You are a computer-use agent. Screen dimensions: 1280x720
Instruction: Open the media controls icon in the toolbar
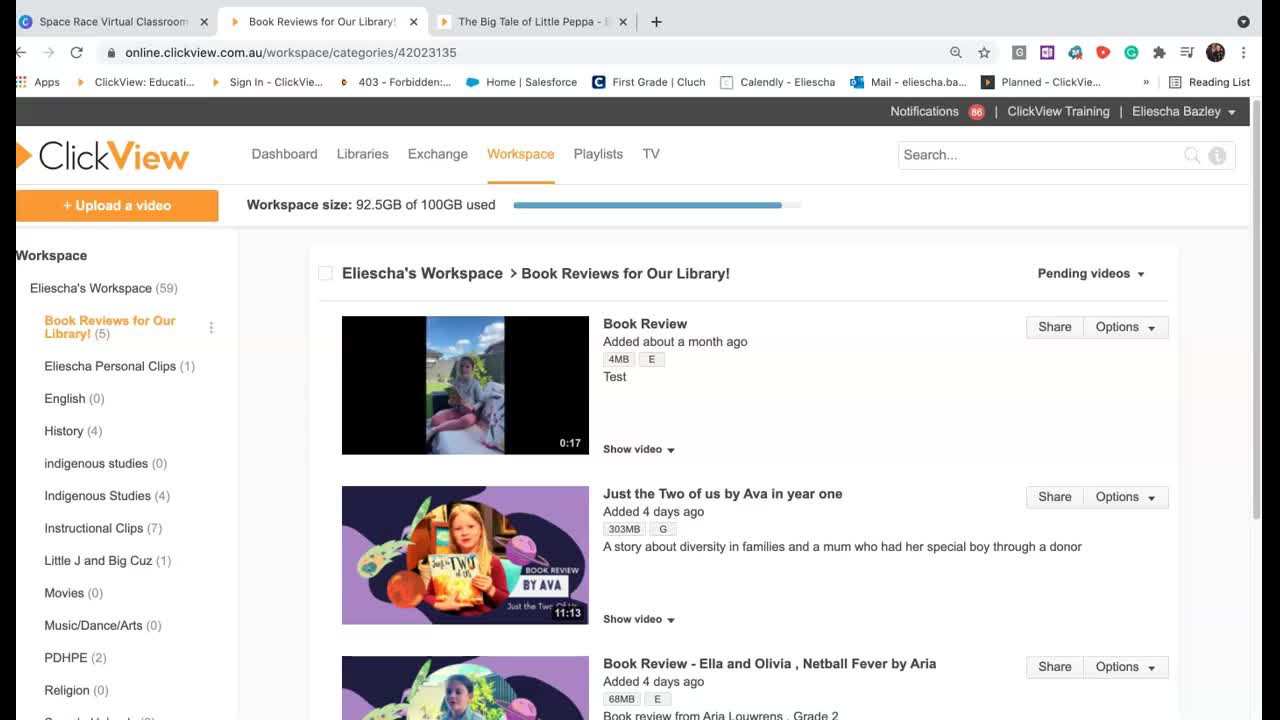pyautogui.click(x=1187, y=52)
